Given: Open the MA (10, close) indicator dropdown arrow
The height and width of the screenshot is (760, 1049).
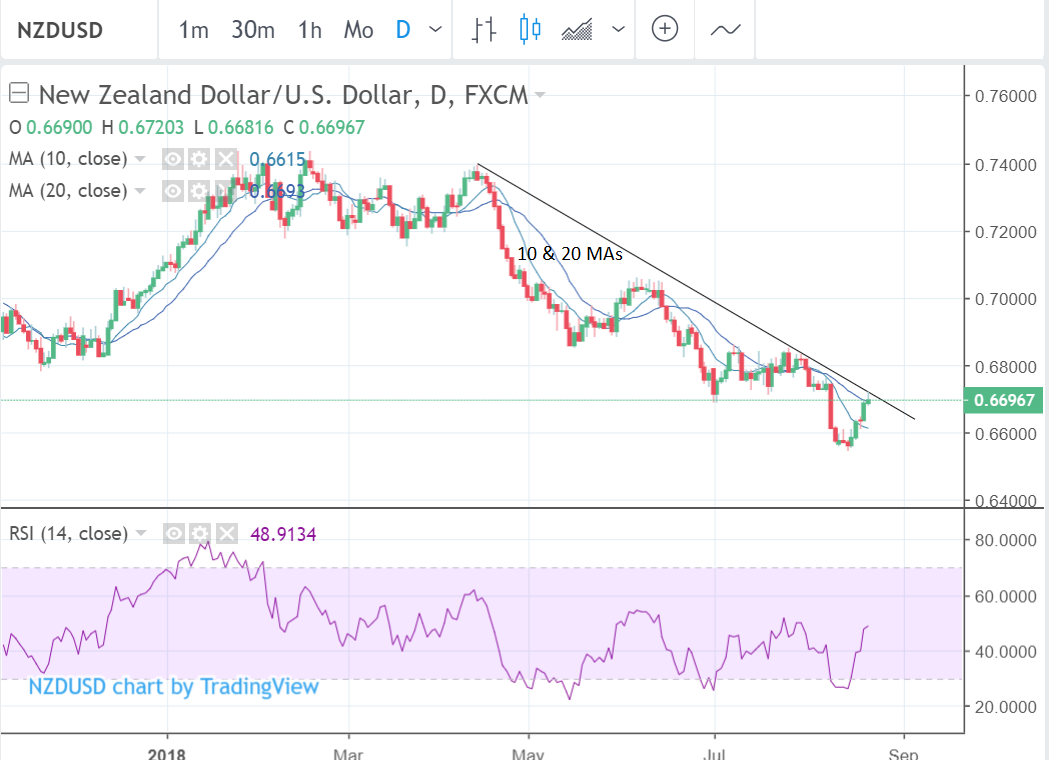Looking at the screenshot, I should coord(141,159).
